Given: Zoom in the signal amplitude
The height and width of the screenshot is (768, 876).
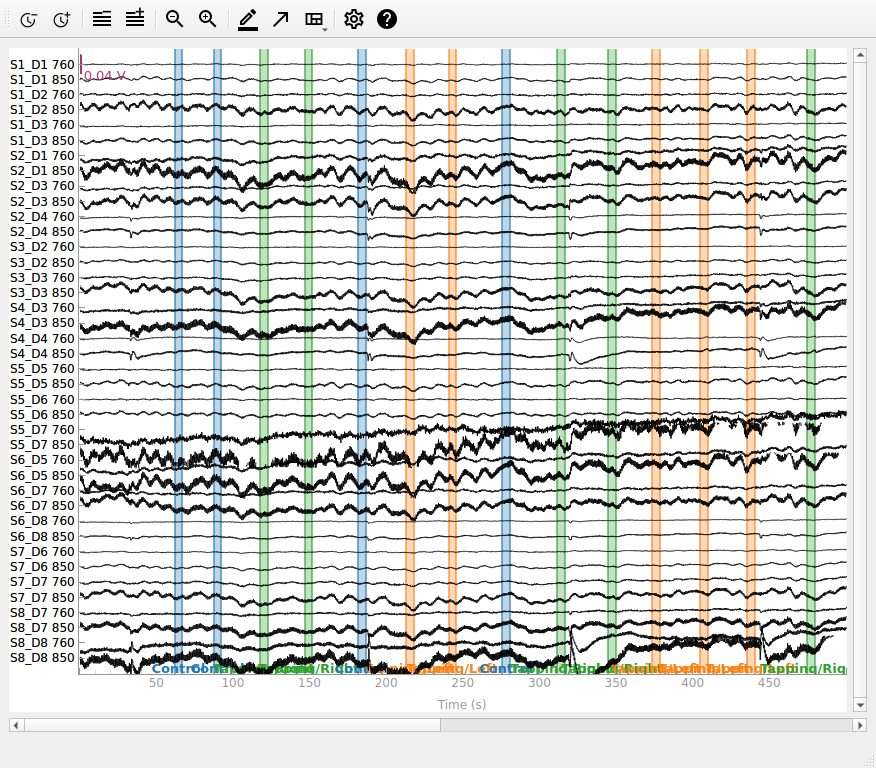Looking at the screenshot, I should pyautogui.click(x=208, y=20).
